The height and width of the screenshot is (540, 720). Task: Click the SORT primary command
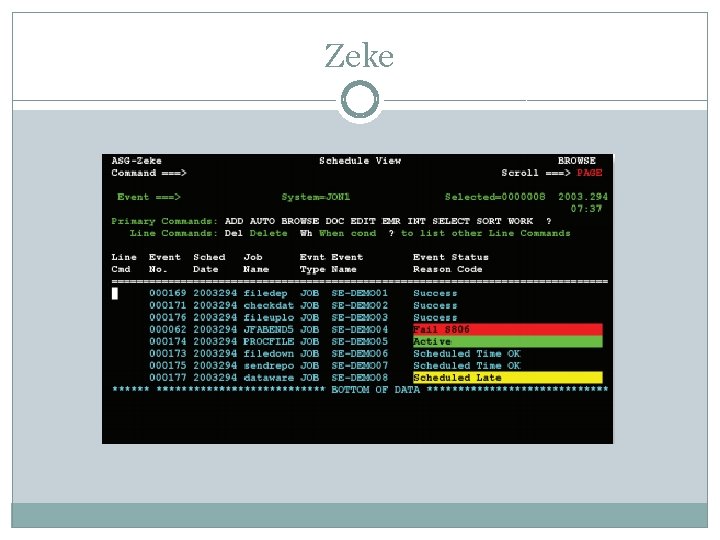489,221
